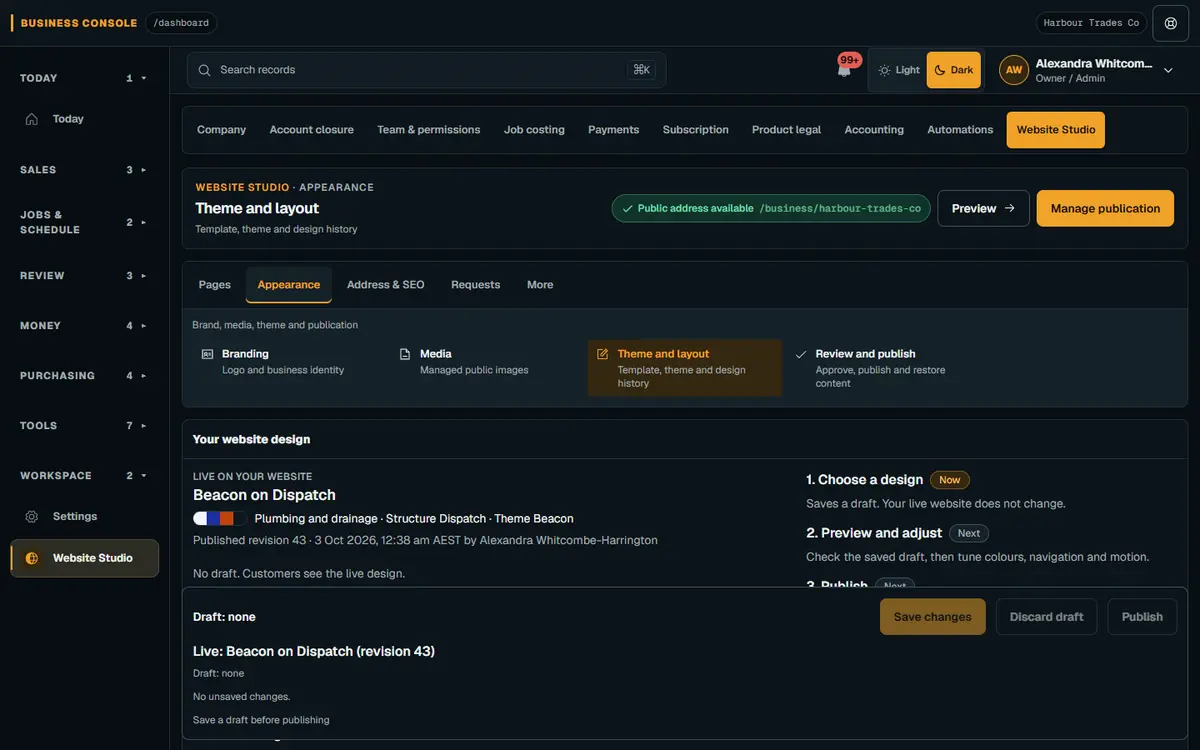Switch to the Address & SEO tab
The width and height of the screenshot is (1200, 750).
point(386,285)
